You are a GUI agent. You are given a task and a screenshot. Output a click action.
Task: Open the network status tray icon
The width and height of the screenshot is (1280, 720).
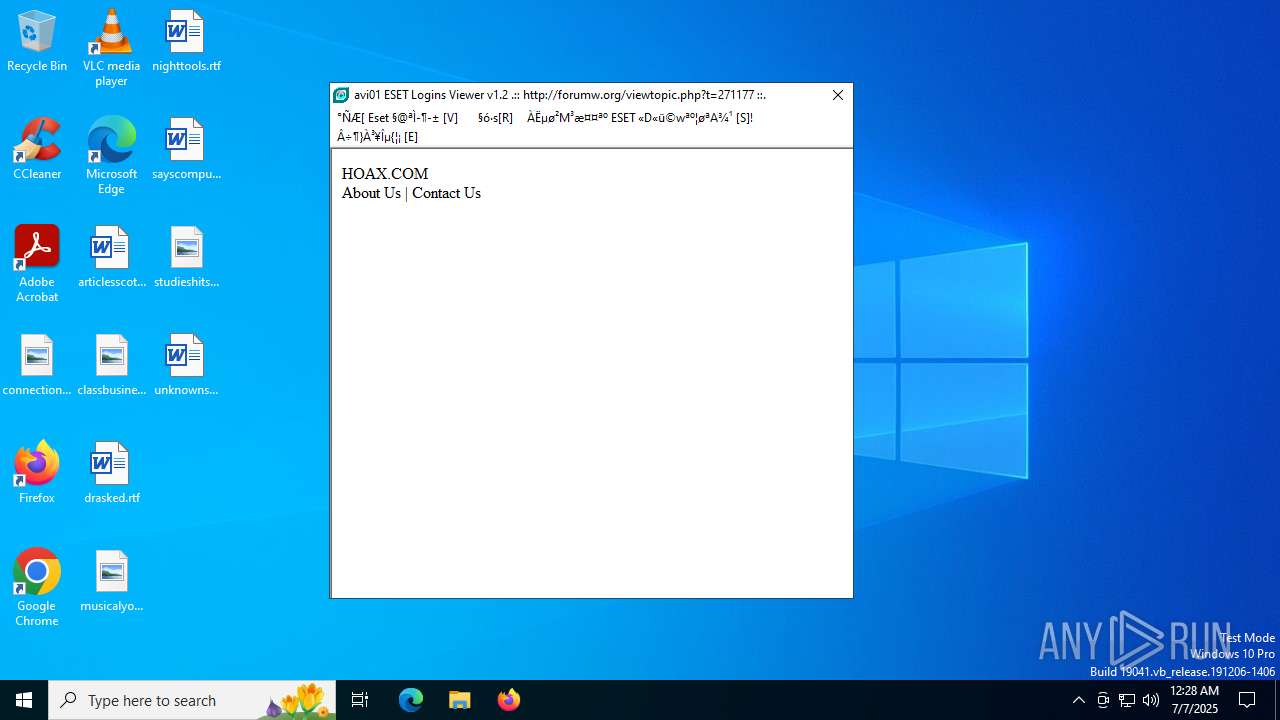click(1127, 700)
